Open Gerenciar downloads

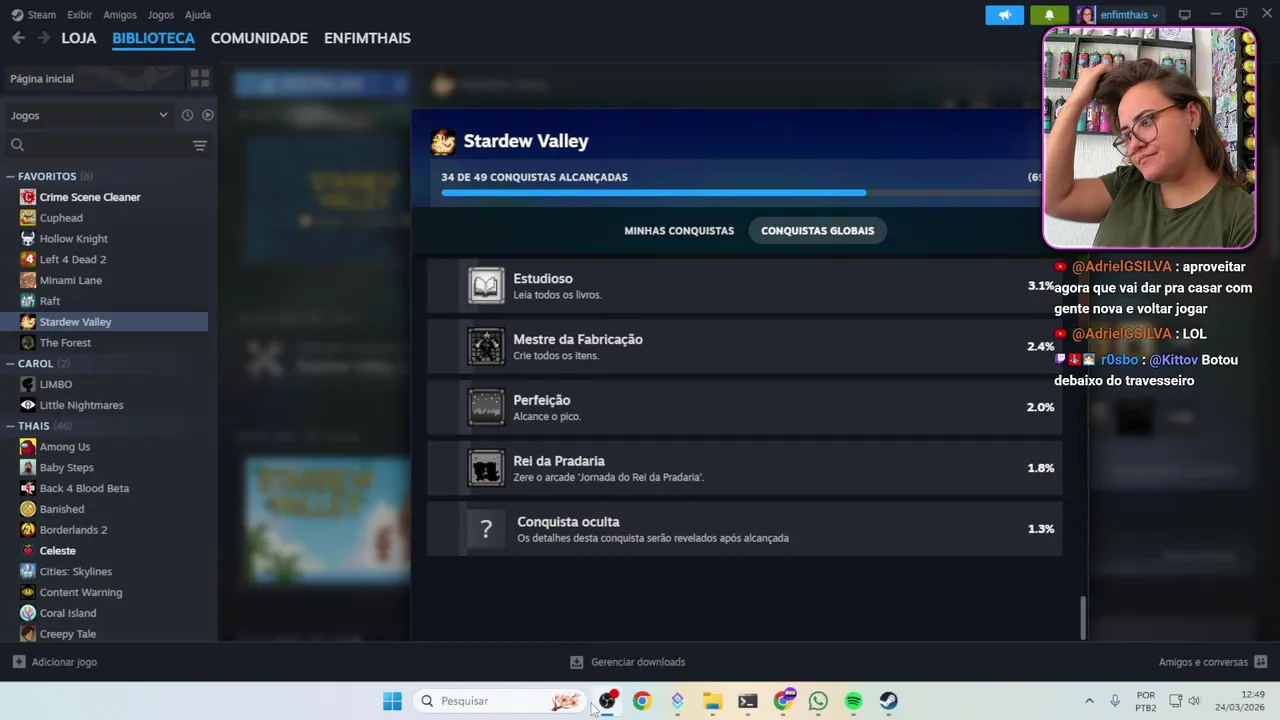coord(628,662)
